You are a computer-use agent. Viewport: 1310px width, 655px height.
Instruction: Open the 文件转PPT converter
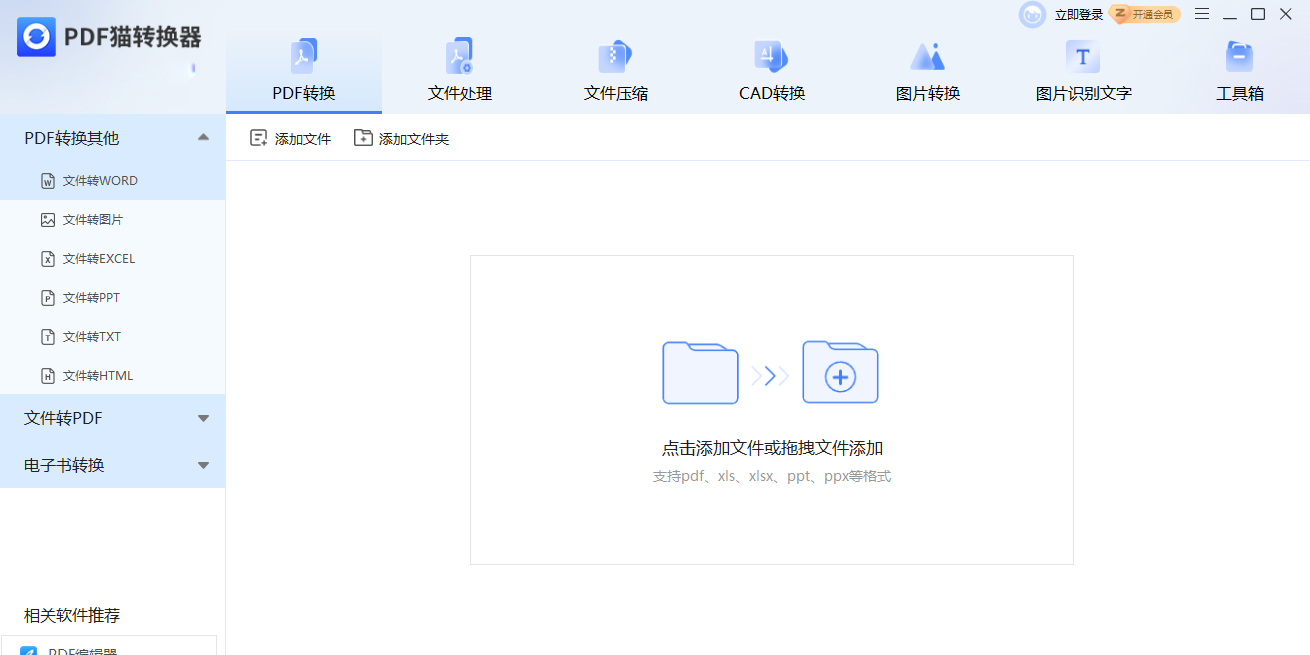[x=100, y=297]
